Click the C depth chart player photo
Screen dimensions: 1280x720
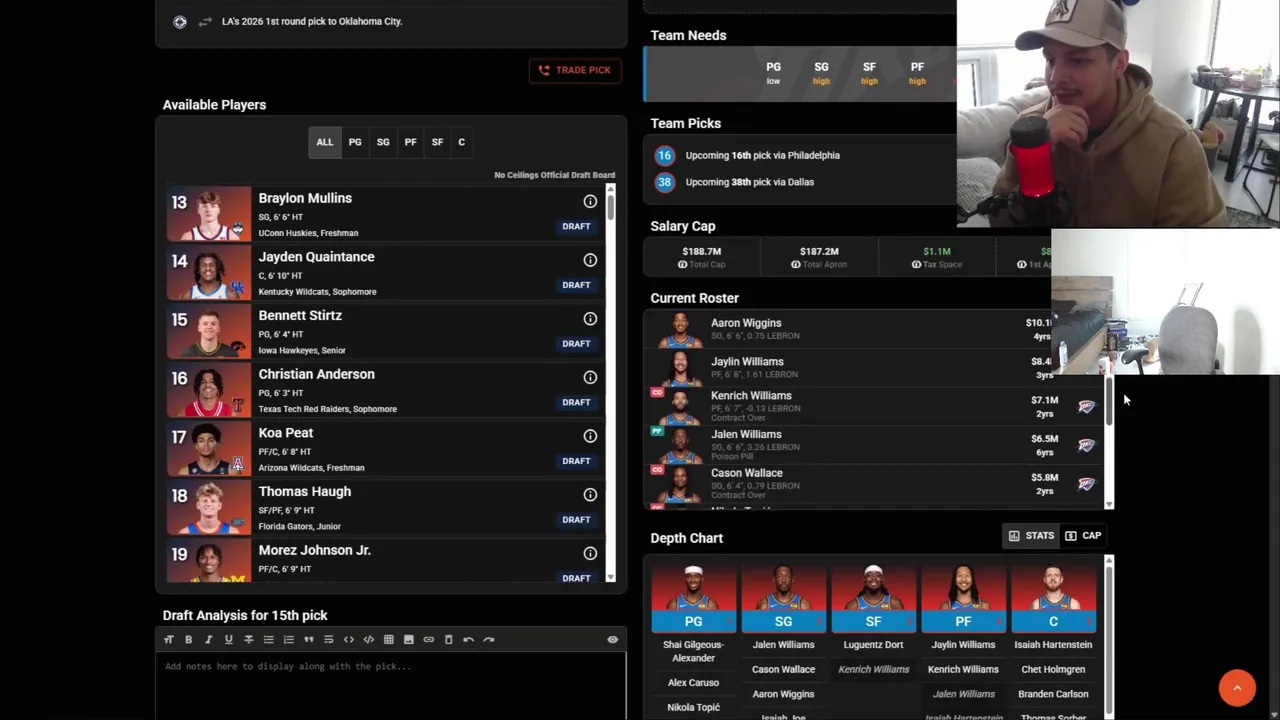(1053, 588)
